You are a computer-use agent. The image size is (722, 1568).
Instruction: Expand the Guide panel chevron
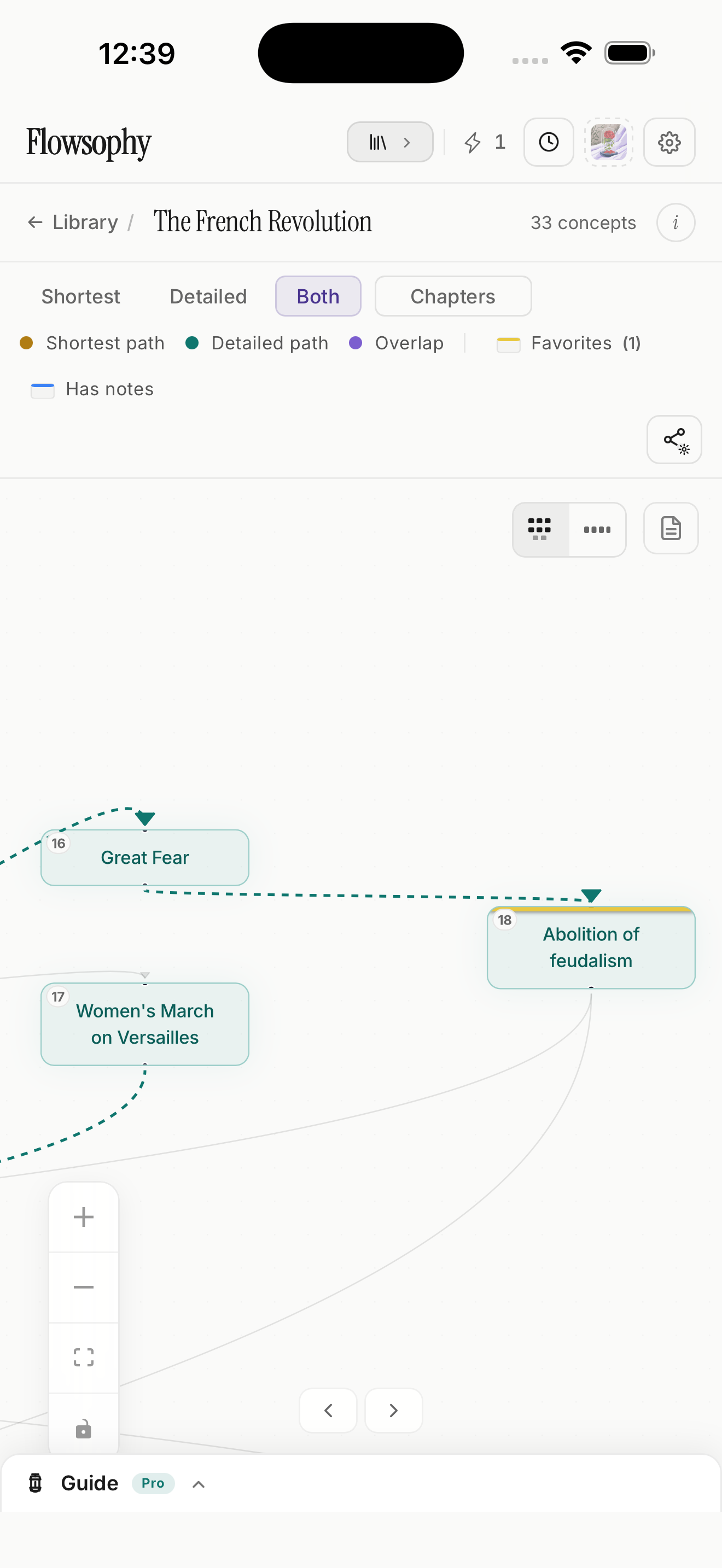tap(199, 1484)
